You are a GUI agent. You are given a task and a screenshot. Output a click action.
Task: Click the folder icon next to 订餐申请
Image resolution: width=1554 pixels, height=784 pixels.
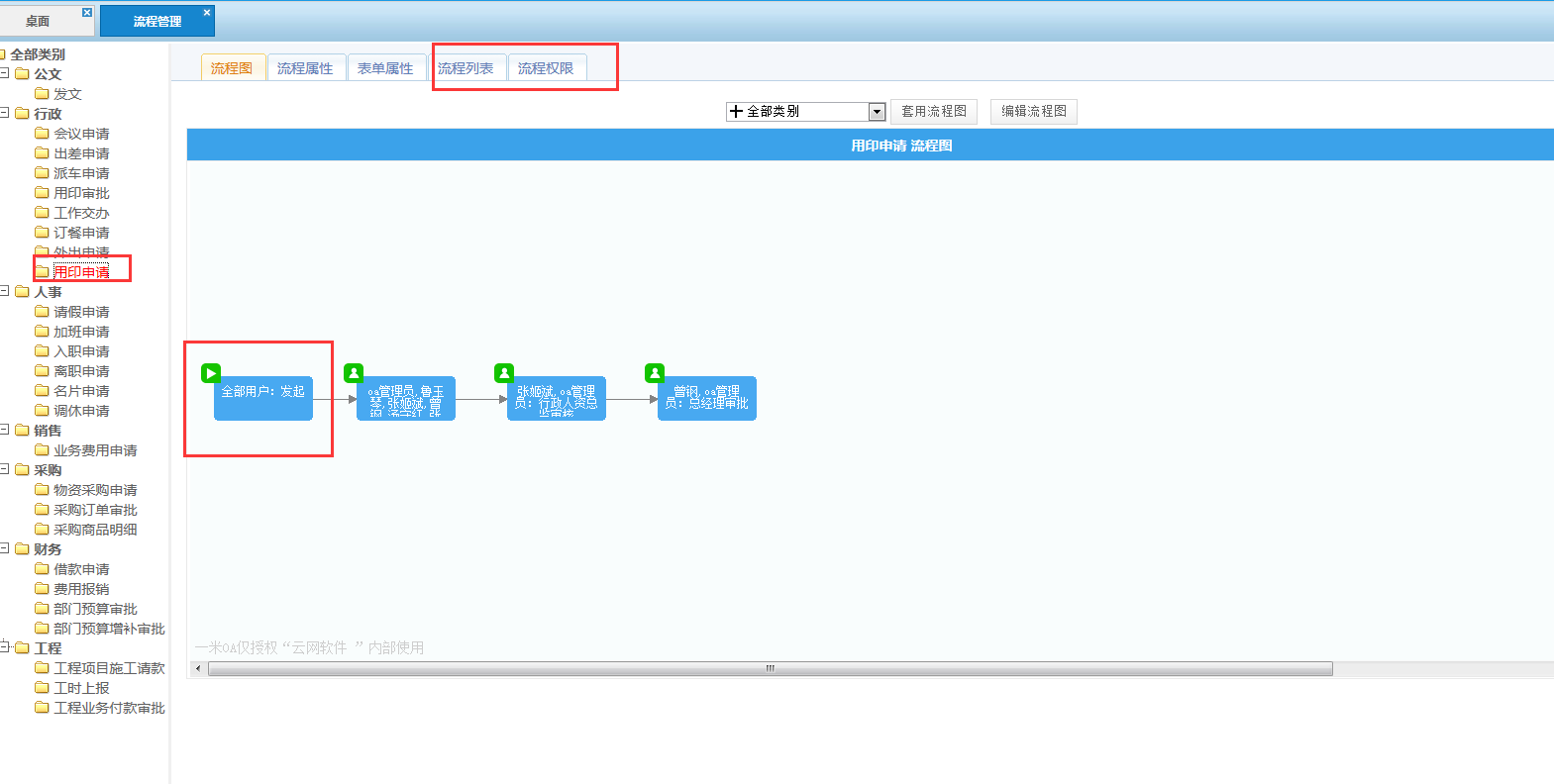(42, 232)
